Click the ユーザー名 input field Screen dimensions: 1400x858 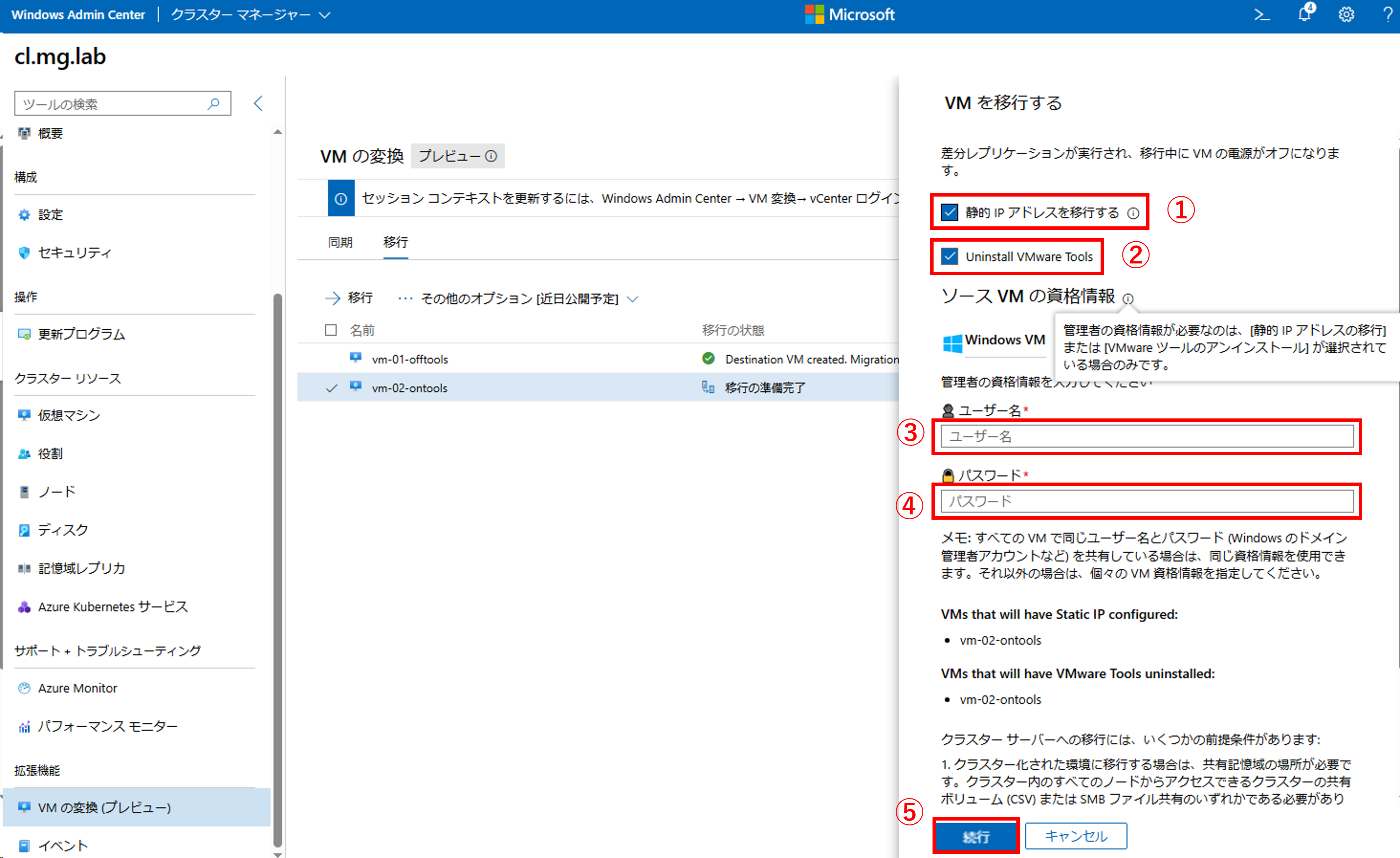point(1147,437)
